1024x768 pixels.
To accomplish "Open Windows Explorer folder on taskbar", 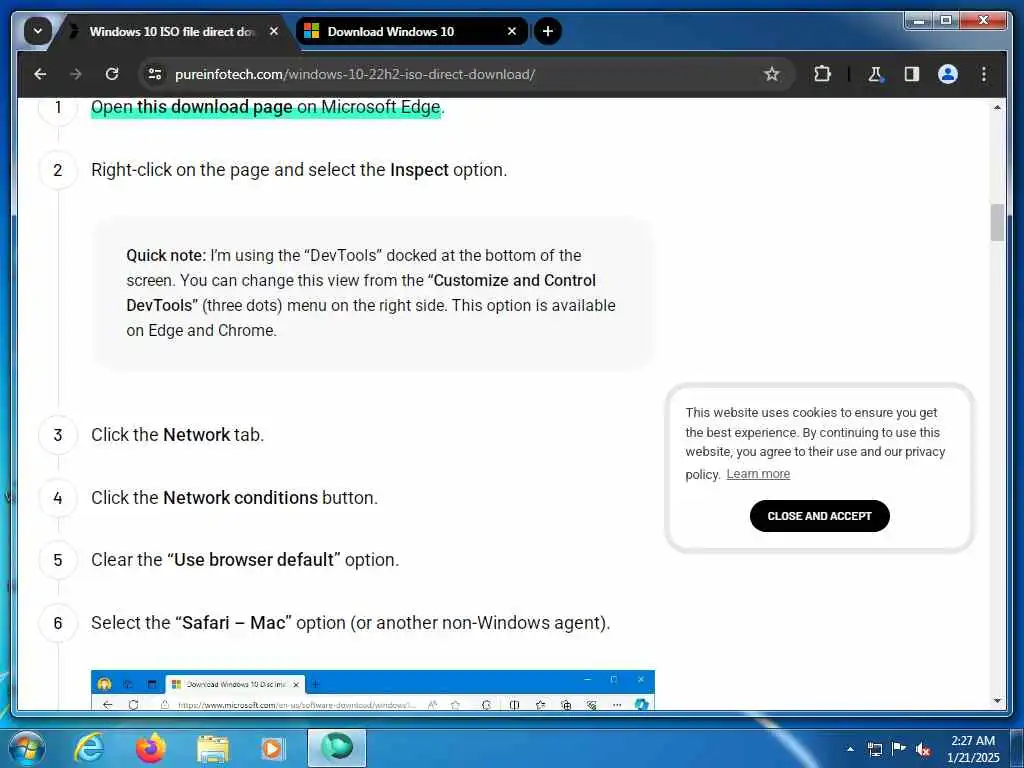I will (212, 748).
